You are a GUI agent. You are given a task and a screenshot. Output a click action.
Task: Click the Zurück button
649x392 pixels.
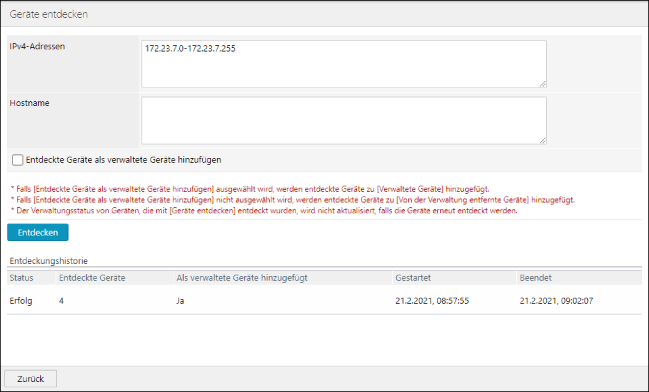pyautogui.click(x=31, y=379)
